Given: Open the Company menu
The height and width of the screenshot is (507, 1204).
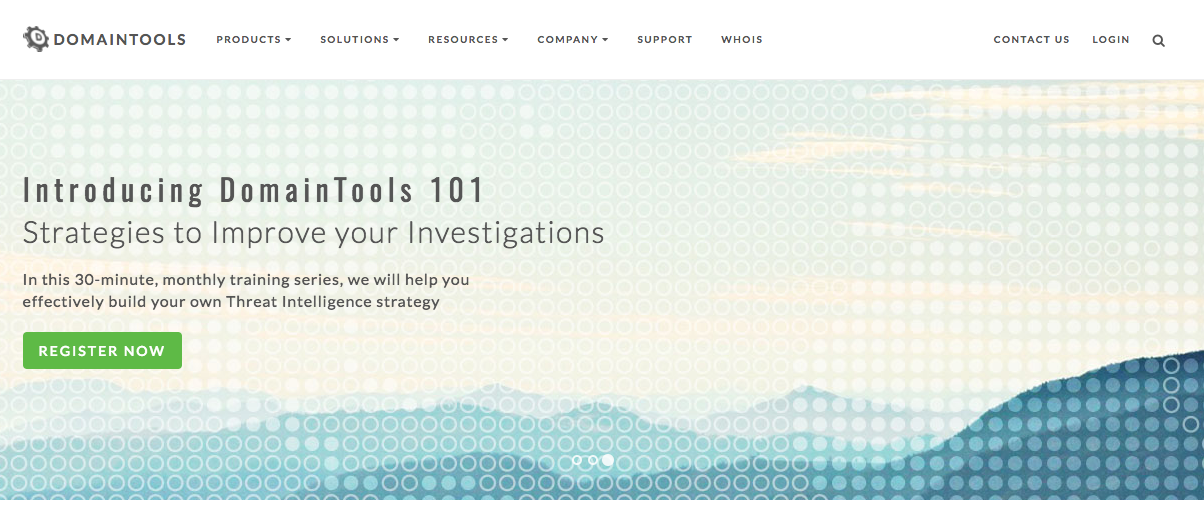Looking at the screenshot, I should tap(567, 40).
